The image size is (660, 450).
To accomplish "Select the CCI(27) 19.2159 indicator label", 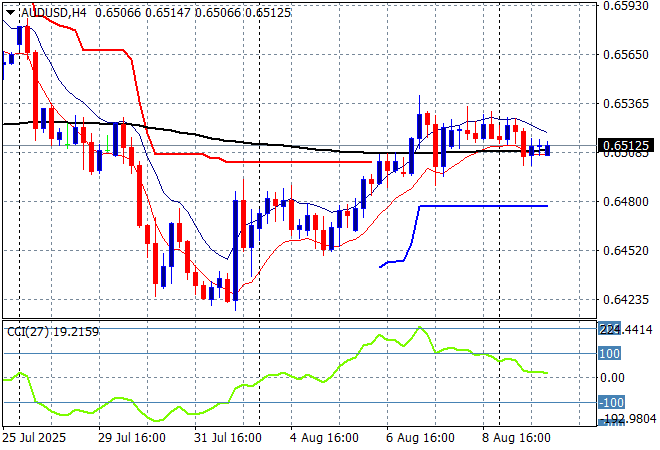I will click(x=53, y=332).
